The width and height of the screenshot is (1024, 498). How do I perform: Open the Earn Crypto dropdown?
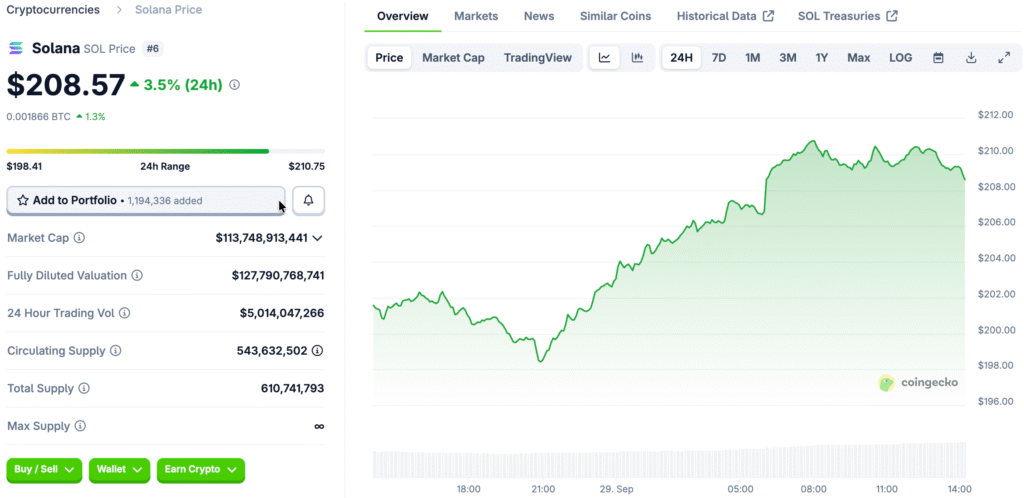point(200,469)
